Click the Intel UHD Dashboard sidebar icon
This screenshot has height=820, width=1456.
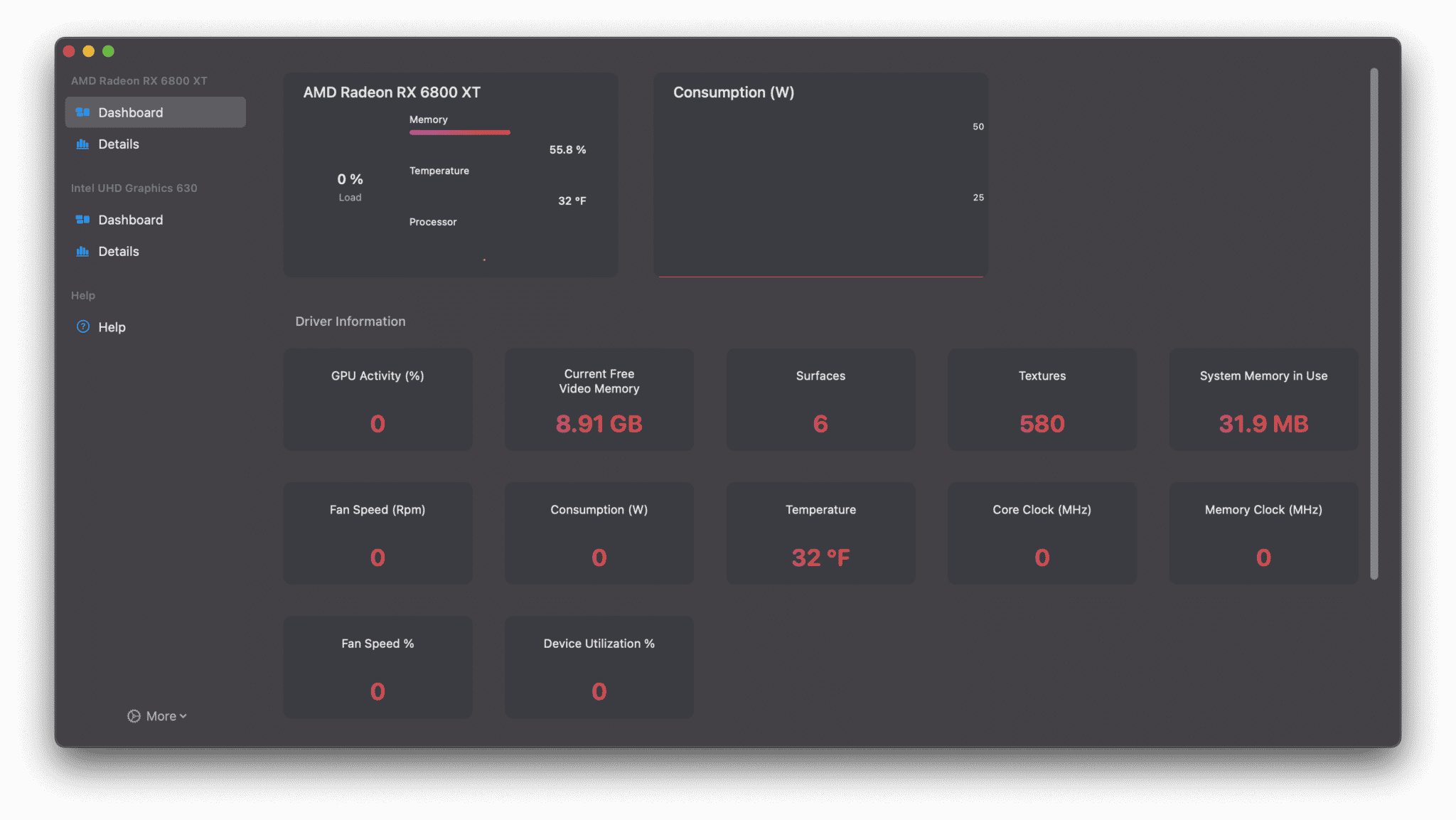(82, 220)
